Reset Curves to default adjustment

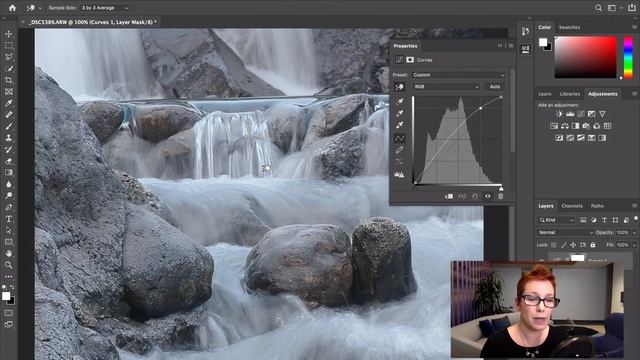(x=475, y=196)
